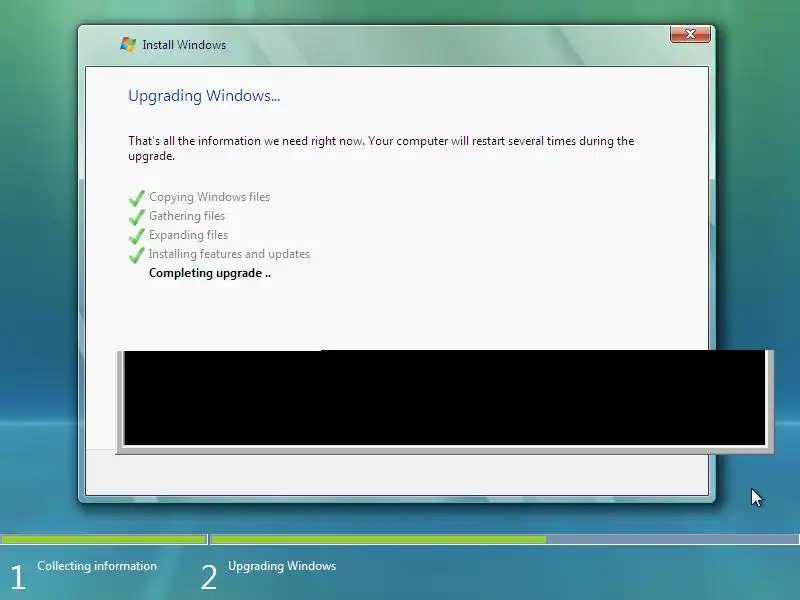Image resolution: width=800 pixels, height=600 pixels.
Task: Click the 'Install Windows' title text
Action: click(x=184, y=45)
